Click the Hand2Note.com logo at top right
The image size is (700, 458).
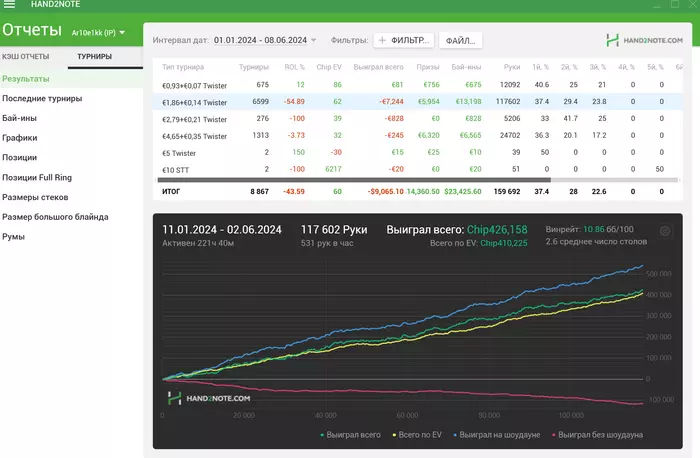644,40
